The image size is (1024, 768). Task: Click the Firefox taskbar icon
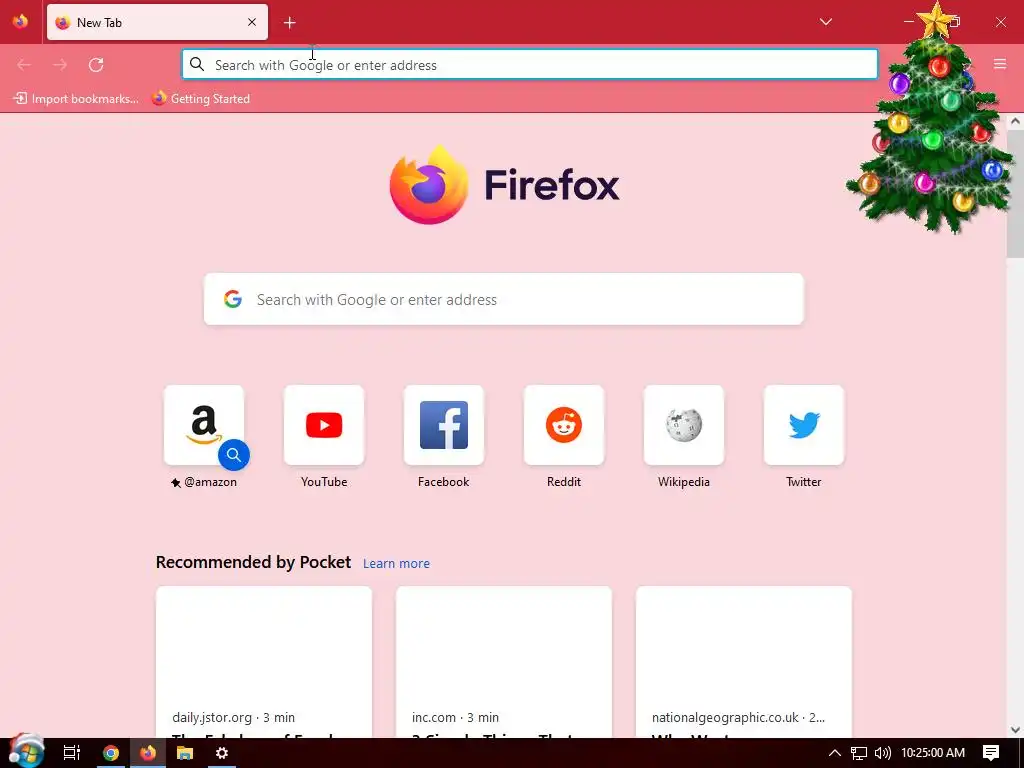click(148, 753)
